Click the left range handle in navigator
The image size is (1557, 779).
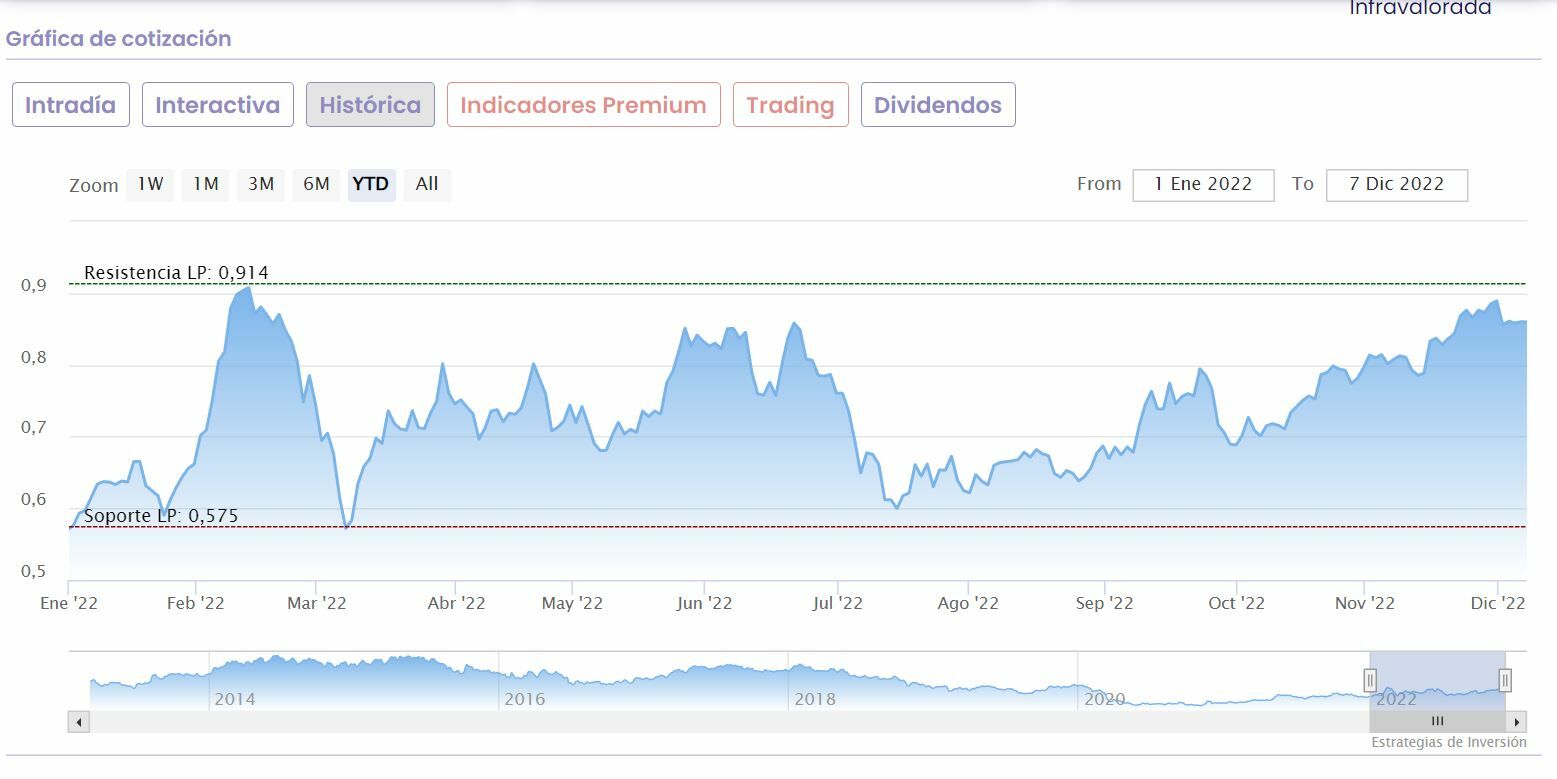[1370, 680]
